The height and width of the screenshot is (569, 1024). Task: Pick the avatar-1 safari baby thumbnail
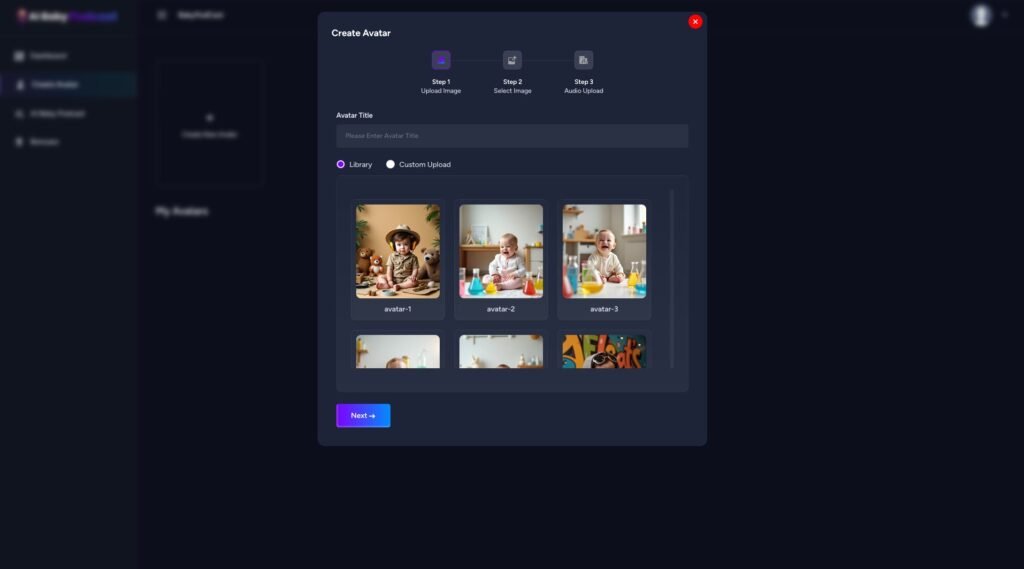(x=398, y=252)
